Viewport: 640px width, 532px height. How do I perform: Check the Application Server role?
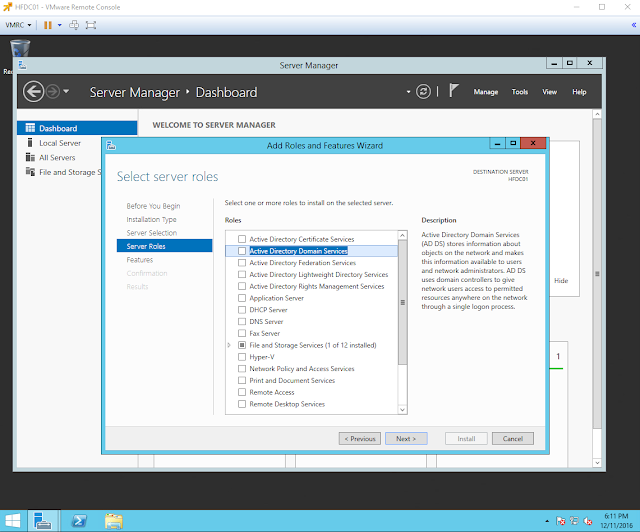pyautogui.click(x=242, y=298)
